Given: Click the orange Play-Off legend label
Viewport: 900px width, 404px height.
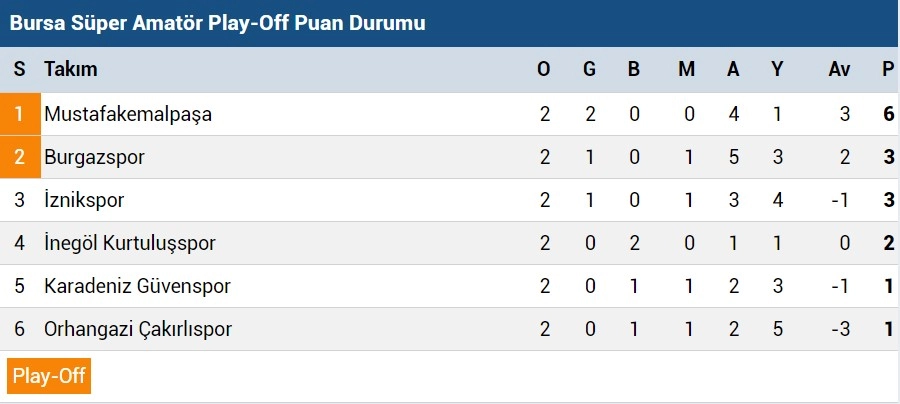Looking at the screenshot, I should [x=49, y=376].
